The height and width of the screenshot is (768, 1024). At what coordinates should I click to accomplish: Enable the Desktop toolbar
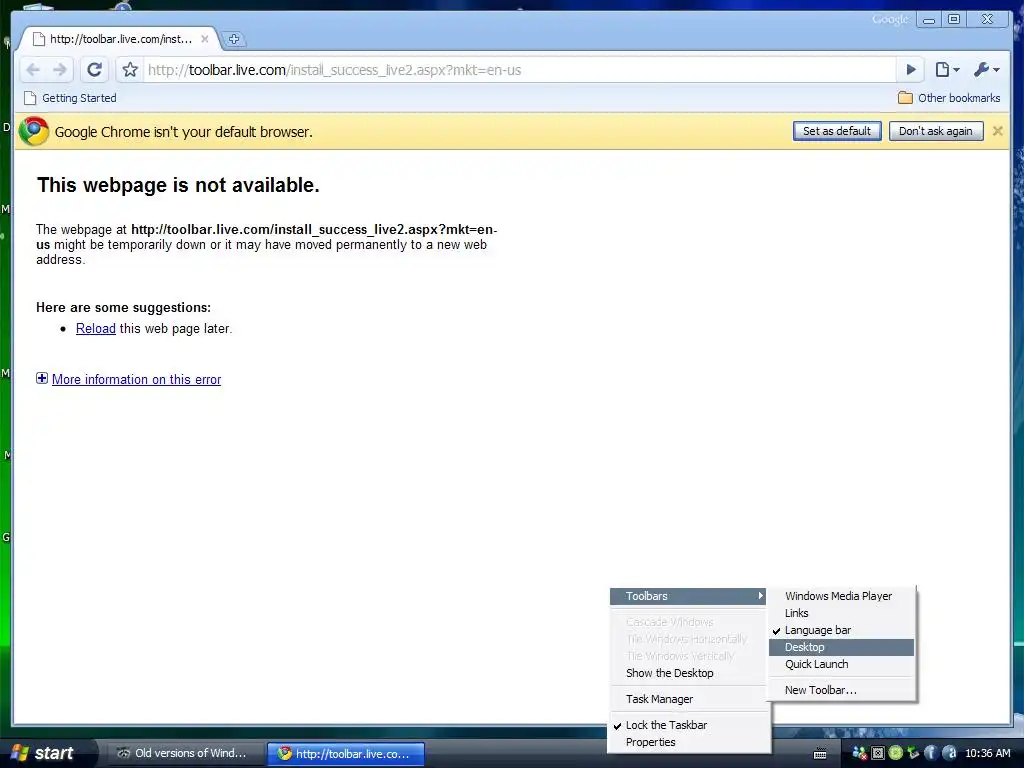841,647
